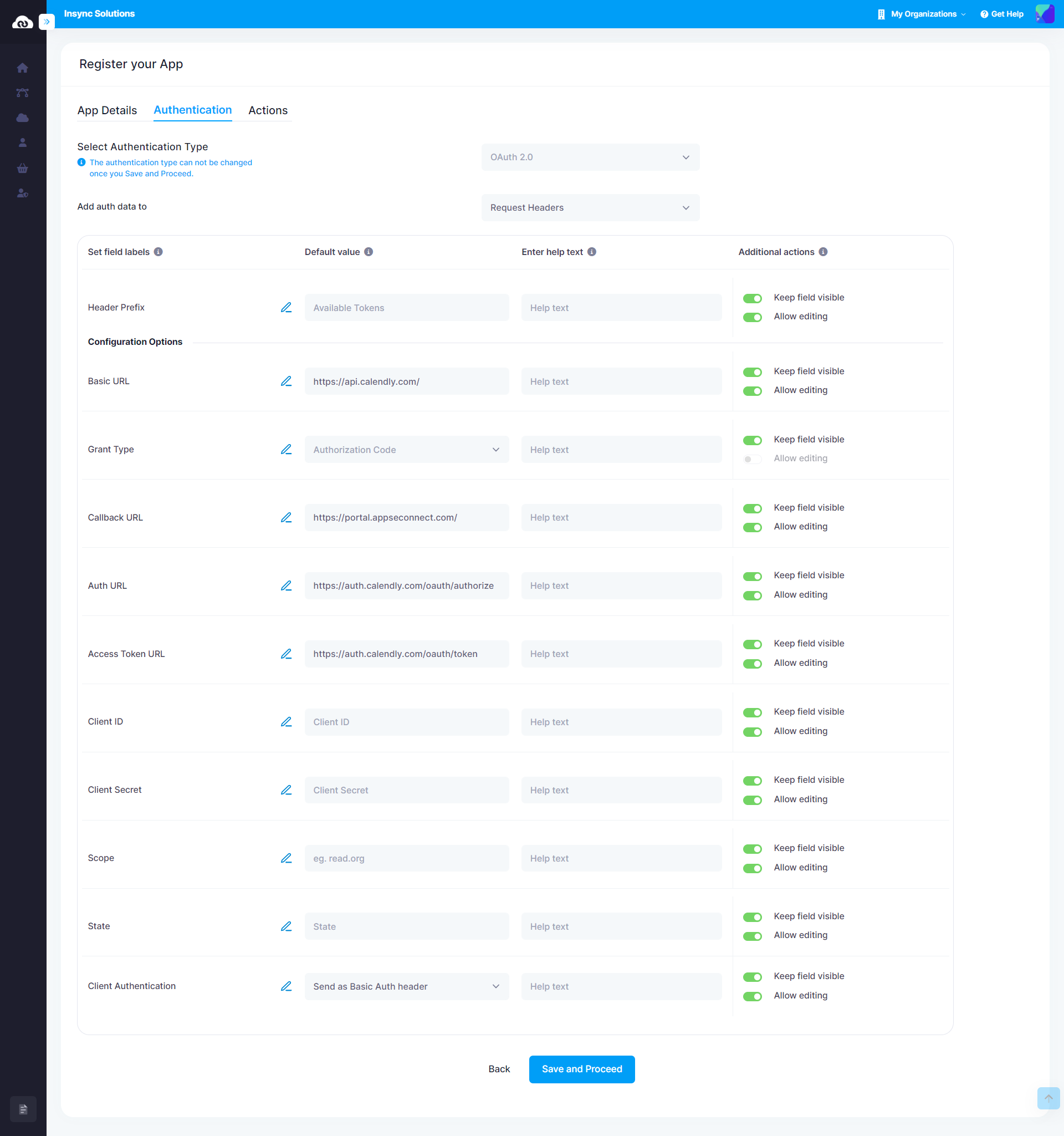Screen dimensions: 1064x1136
Task: Switch to the Authentication tab
Action: [192, 110]
